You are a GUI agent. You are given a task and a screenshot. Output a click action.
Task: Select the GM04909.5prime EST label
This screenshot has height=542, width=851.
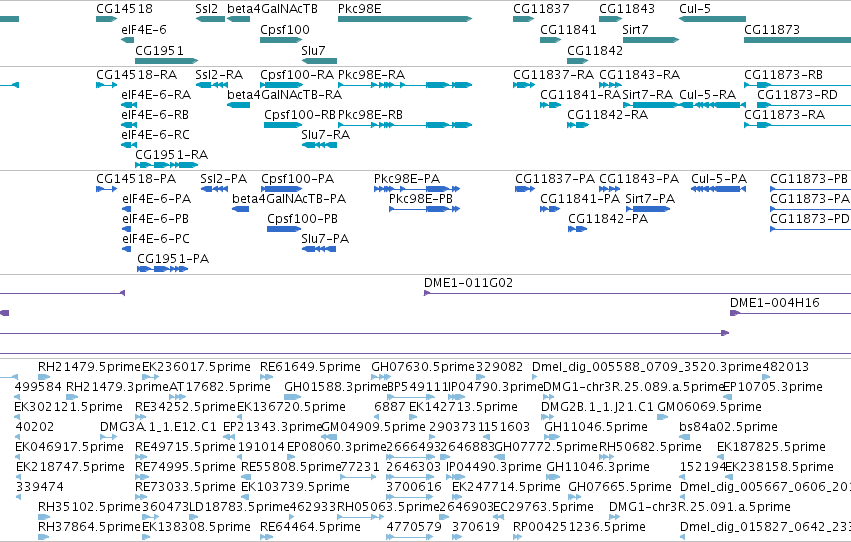tap(373, 427)
